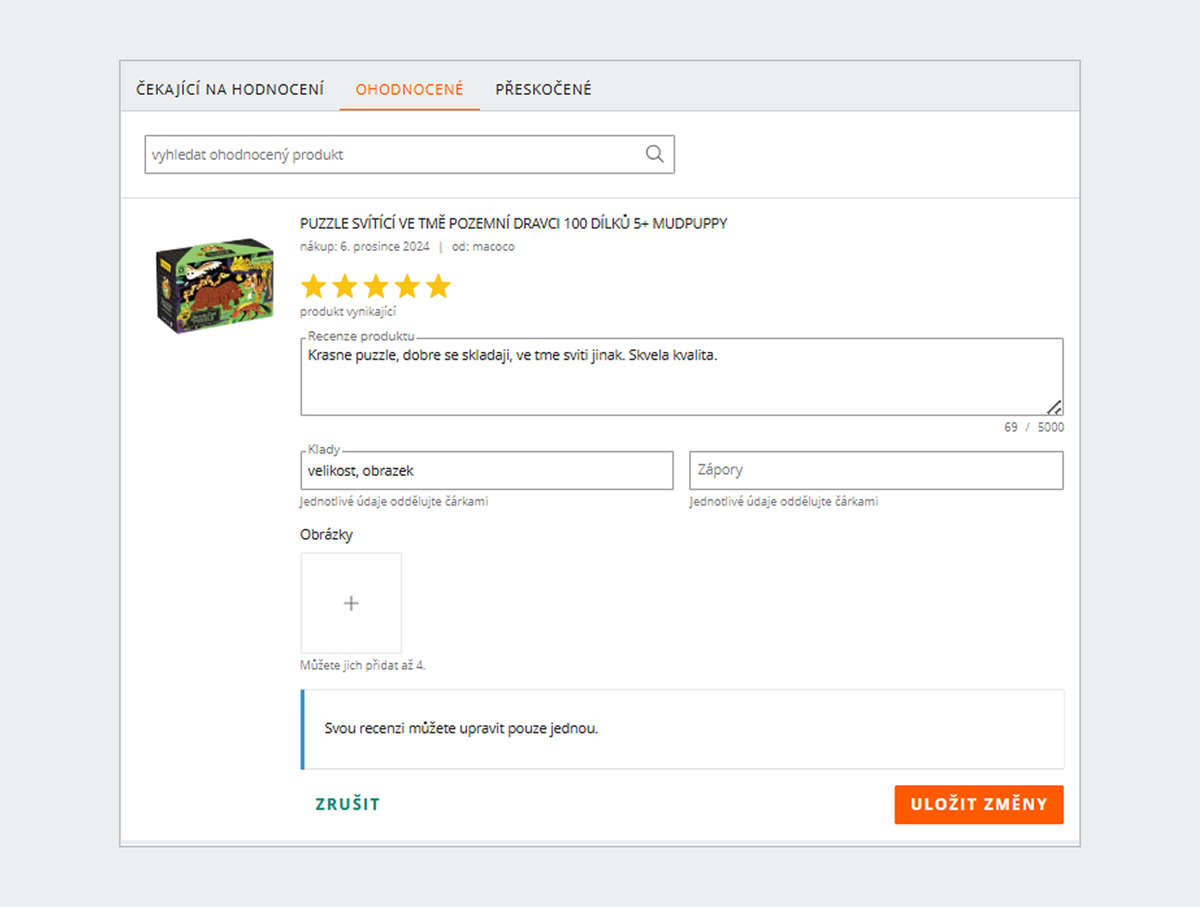Image resolution: width=1200 pixels, height=907 pixels.
Task: Select the second rating star
Action: (x=344, y=286)
